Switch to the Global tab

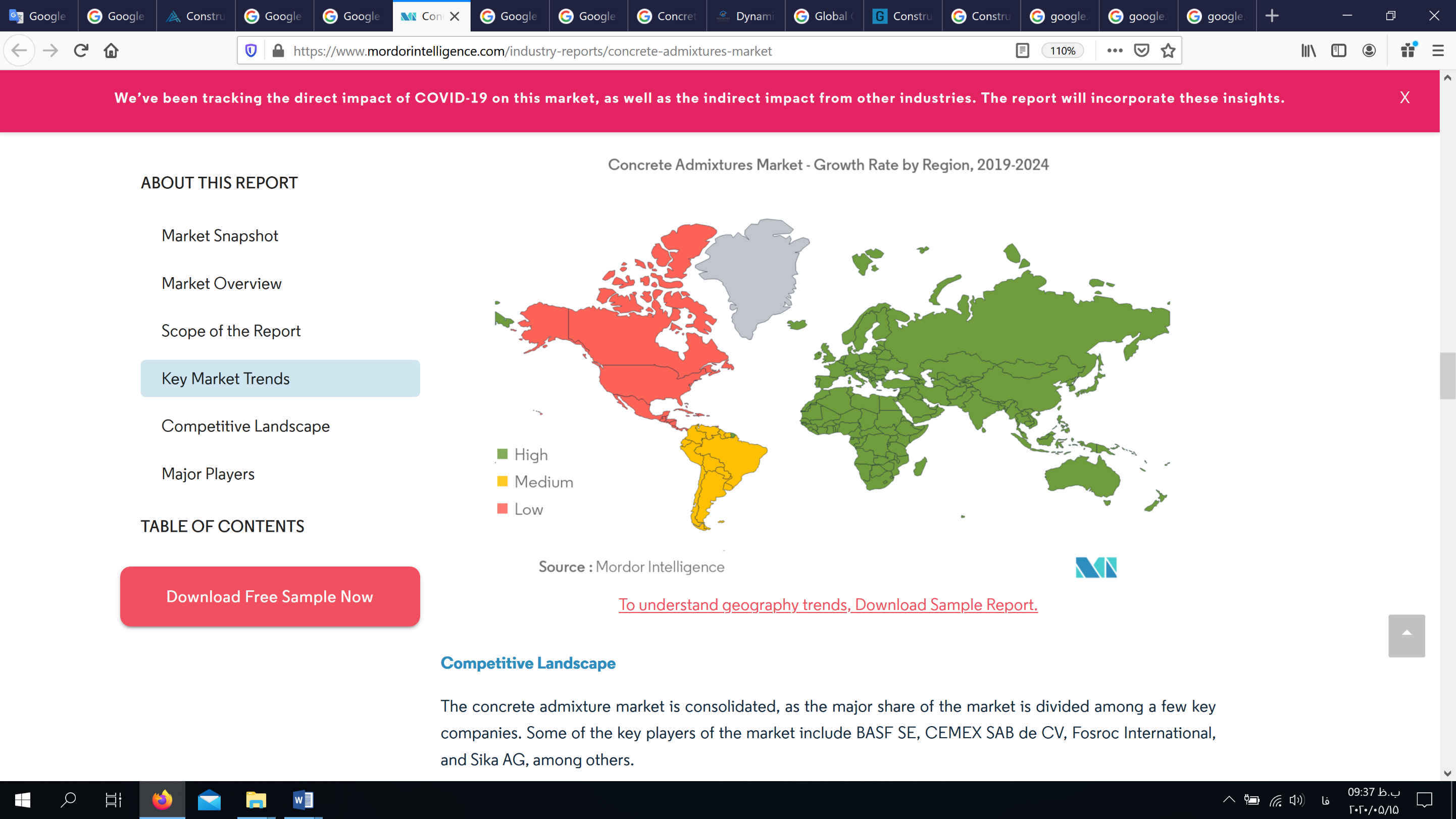[824, 16]
